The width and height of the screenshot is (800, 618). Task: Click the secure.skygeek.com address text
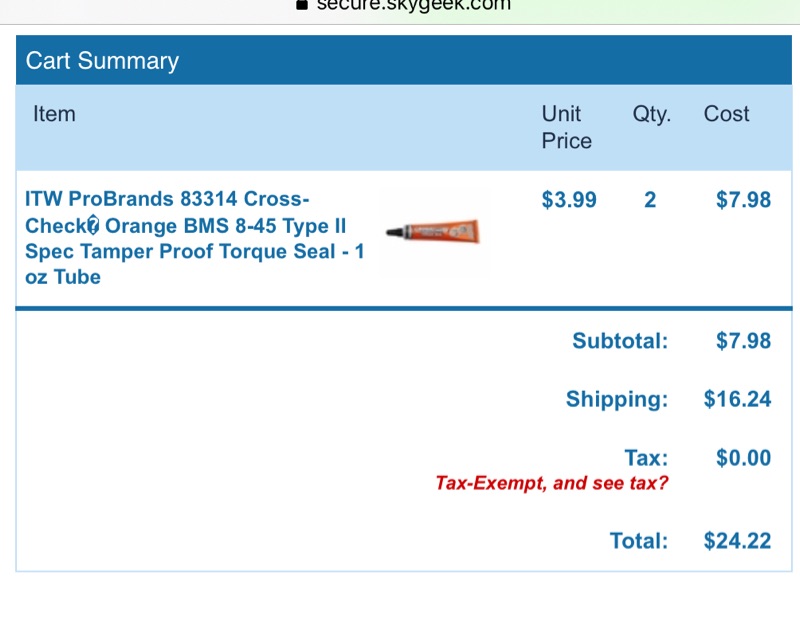[413, 5]
